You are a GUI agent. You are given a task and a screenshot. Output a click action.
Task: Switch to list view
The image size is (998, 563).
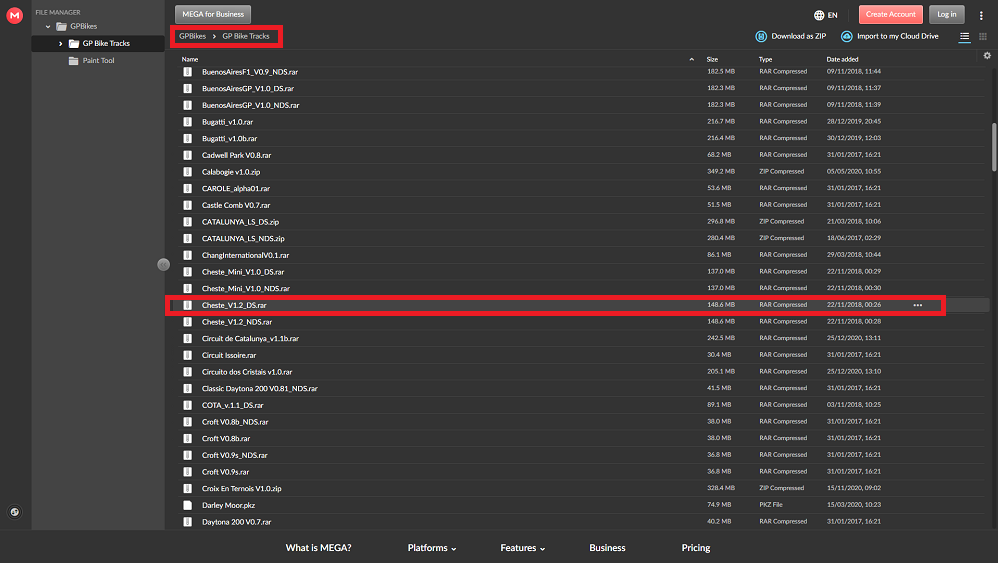964,37
